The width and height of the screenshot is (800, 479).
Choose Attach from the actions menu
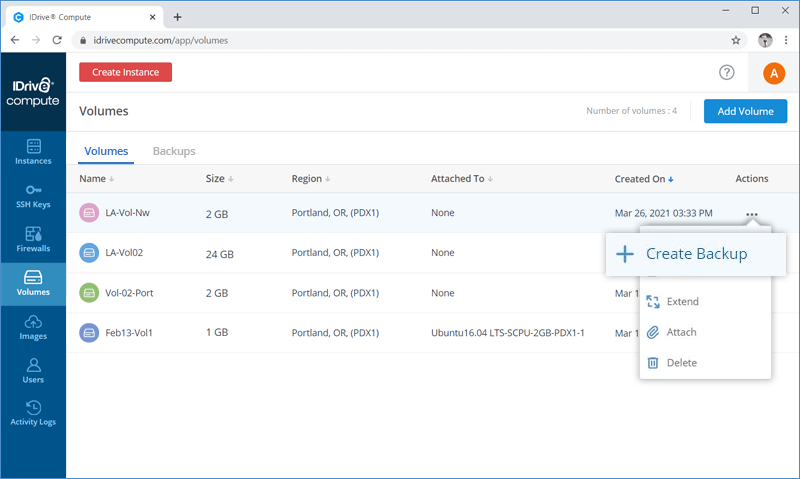(x=705, y=332)
